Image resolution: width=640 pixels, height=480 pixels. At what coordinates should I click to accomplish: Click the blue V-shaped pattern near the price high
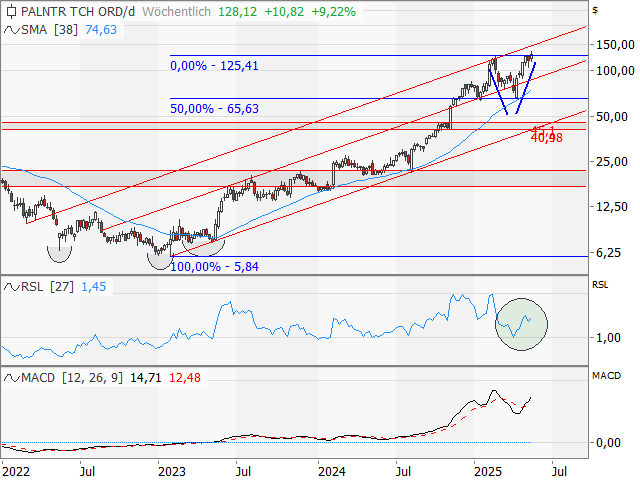coord(512,87)
